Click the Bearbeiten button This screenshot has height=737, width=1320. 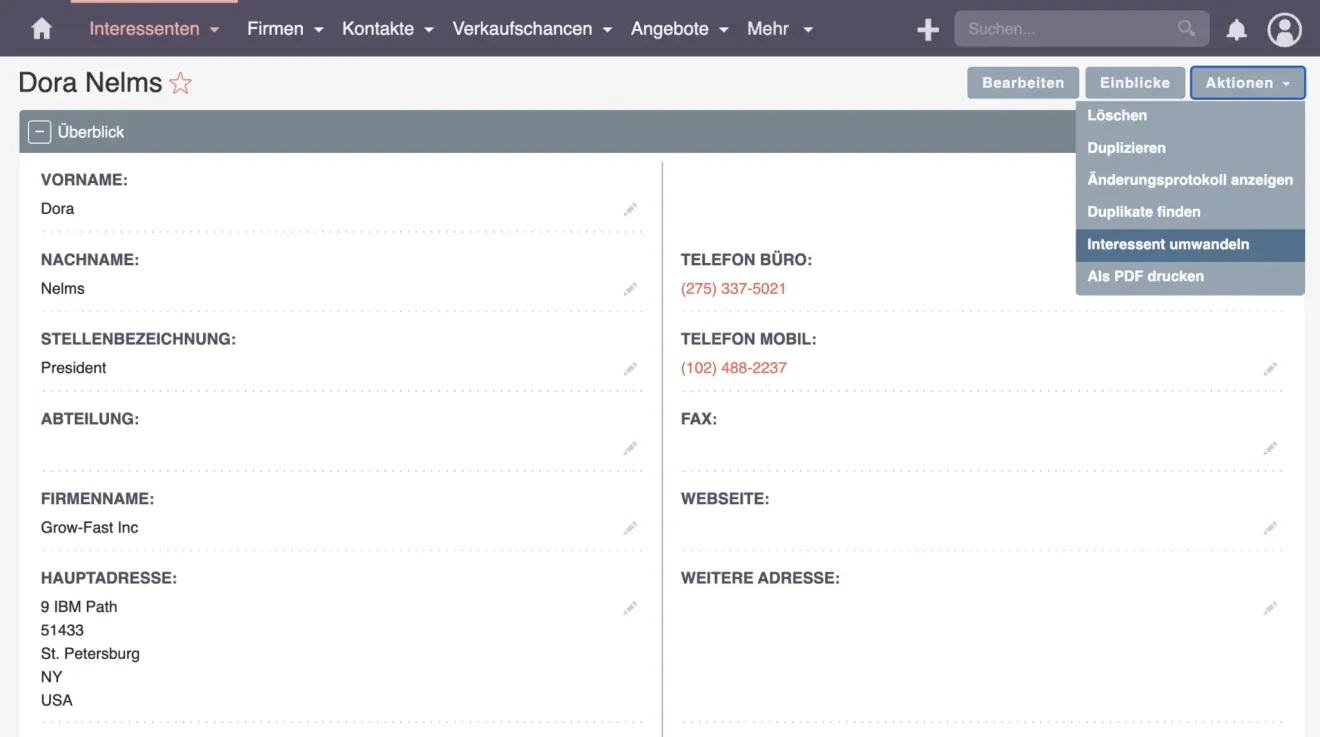tap(1022, 83)
